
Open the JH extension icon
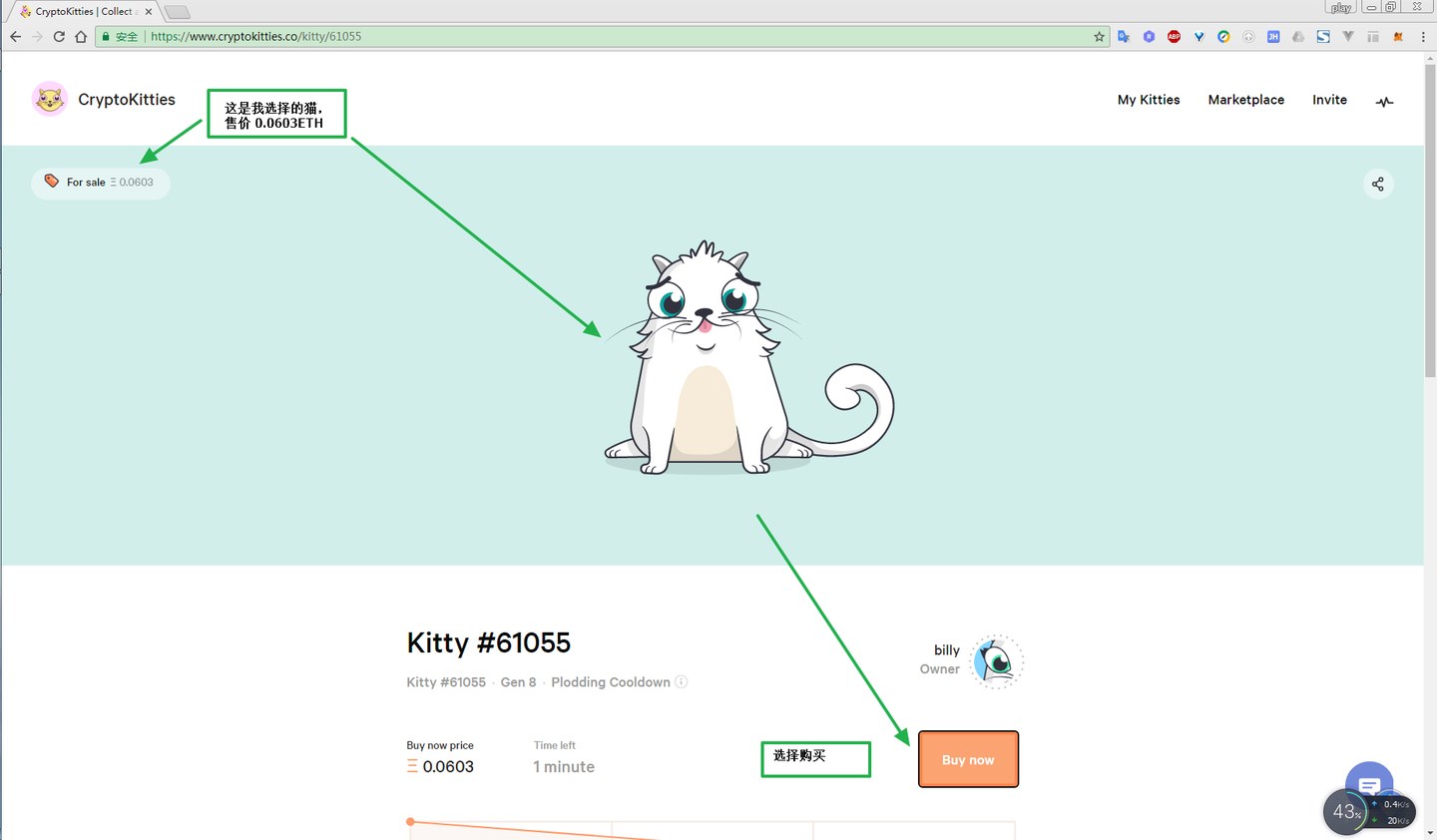(x=1273, y=37)
